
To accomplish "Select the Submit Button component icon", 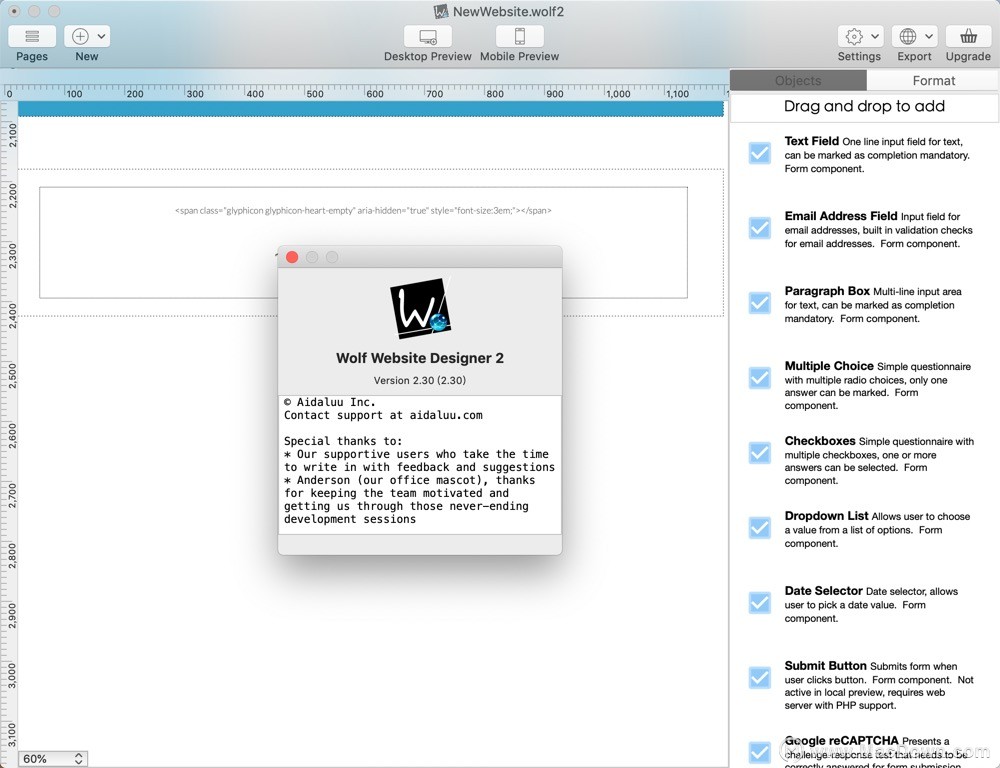I will 760,677.
